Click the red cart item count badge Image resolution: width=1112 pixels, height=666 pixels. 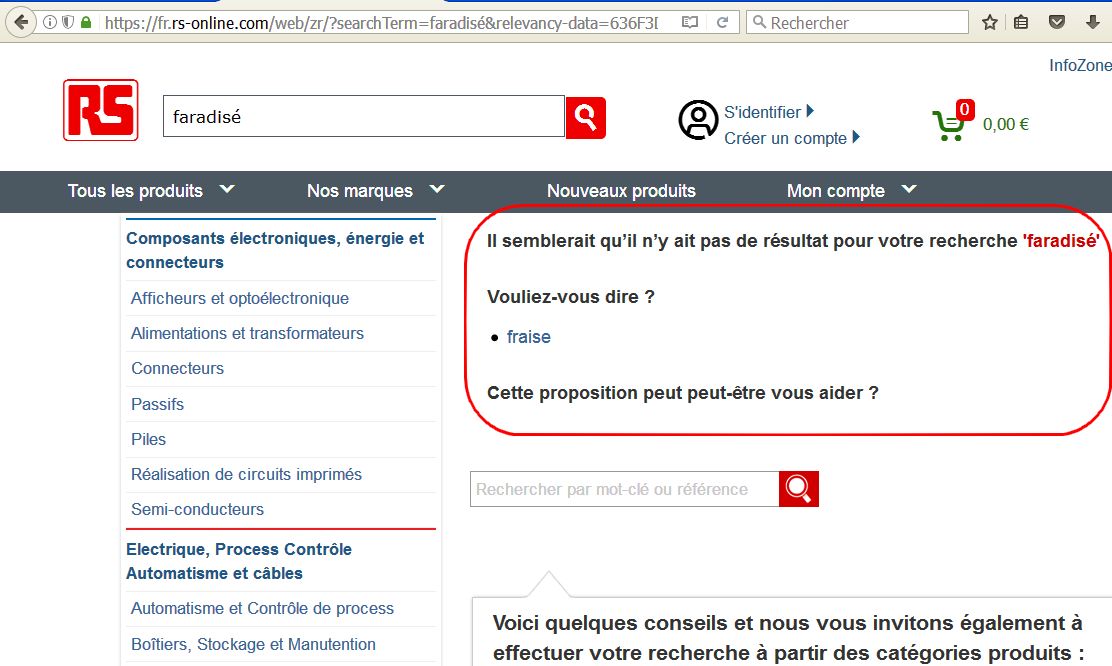coord(964,109)
